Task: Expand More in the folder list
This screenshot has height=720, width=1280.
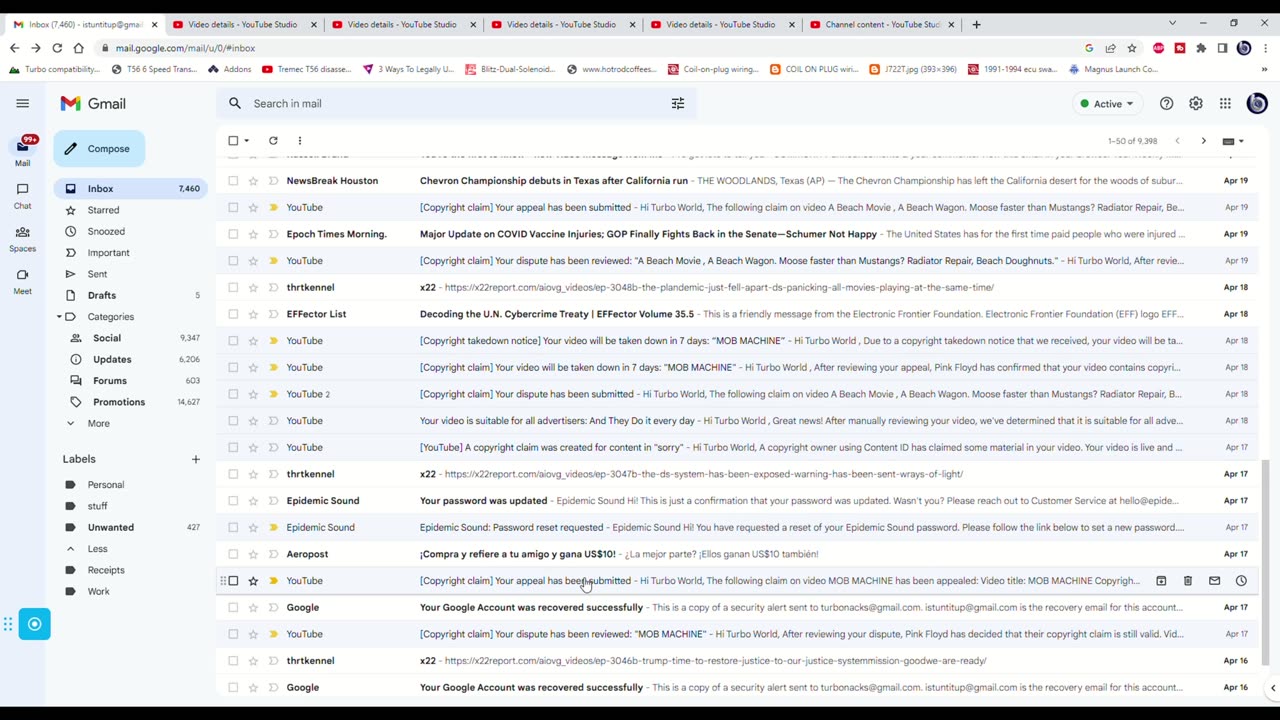Action: pos(98,423)
